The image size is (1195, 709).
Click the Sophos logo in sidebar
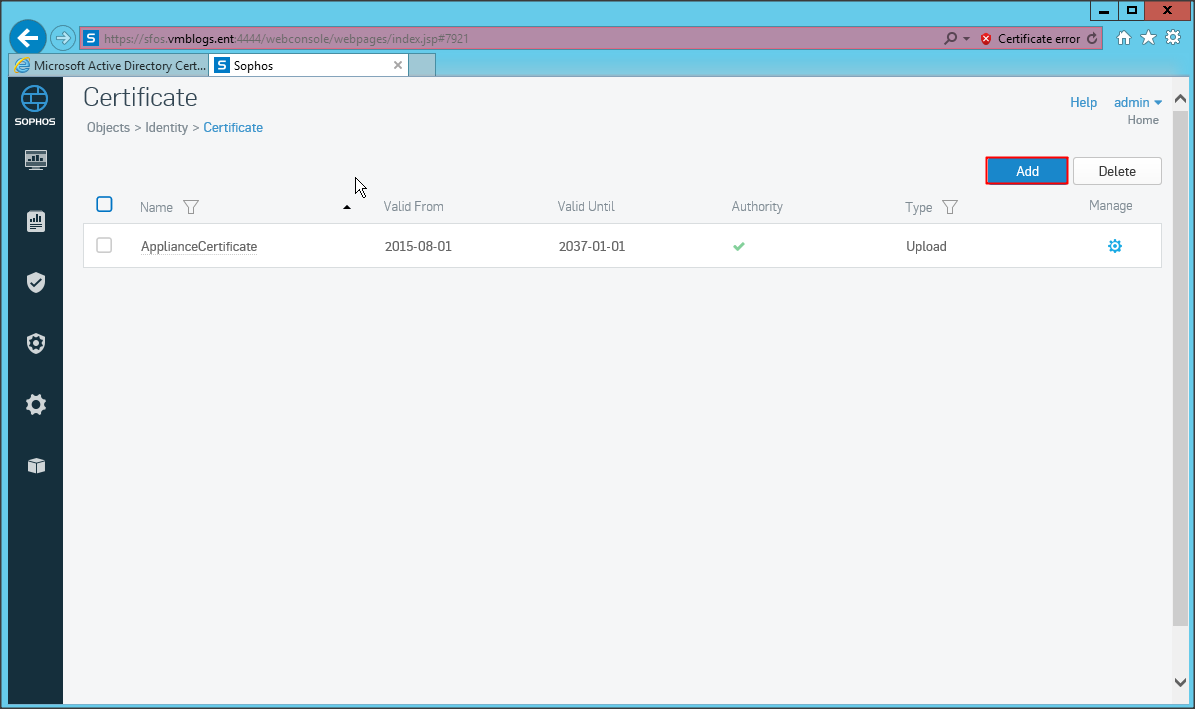click(x=35, y=105)
